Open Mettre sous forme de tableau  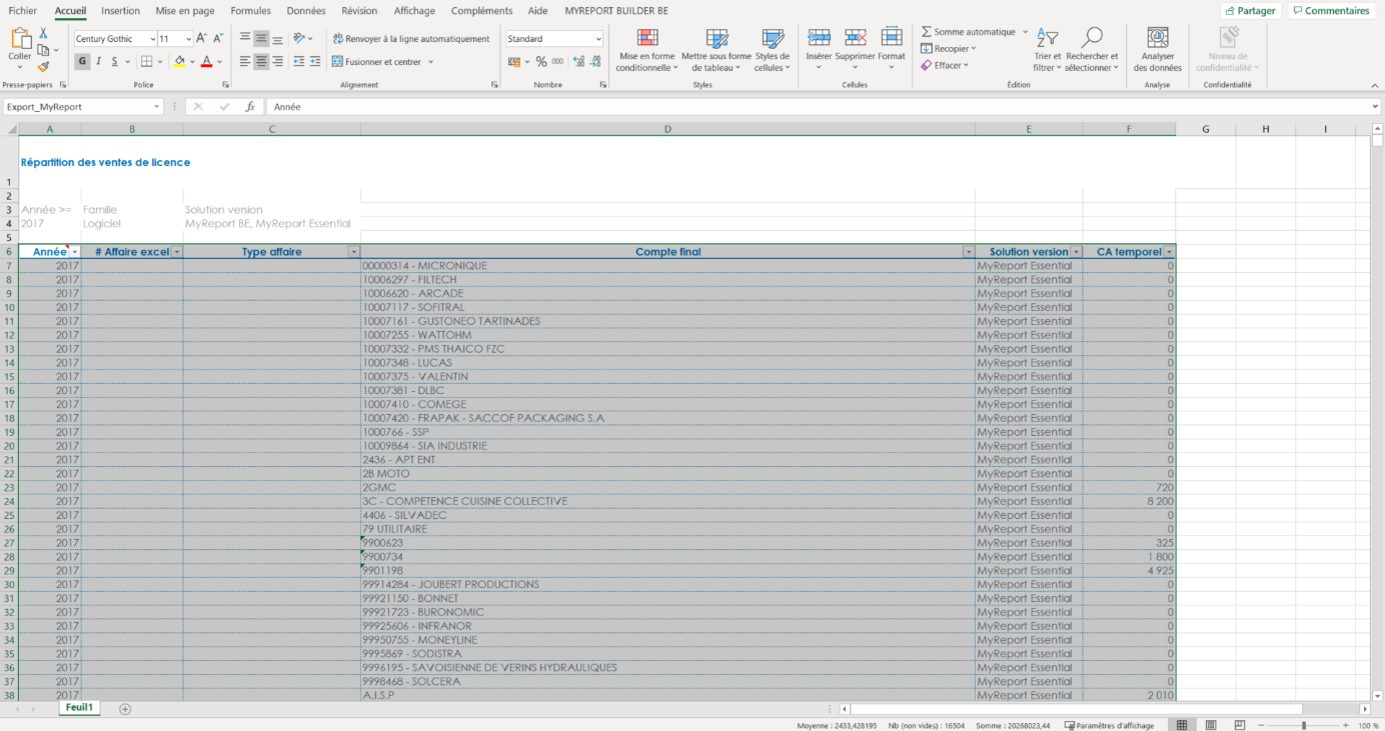pyautogui.click(x=717, y=50)
